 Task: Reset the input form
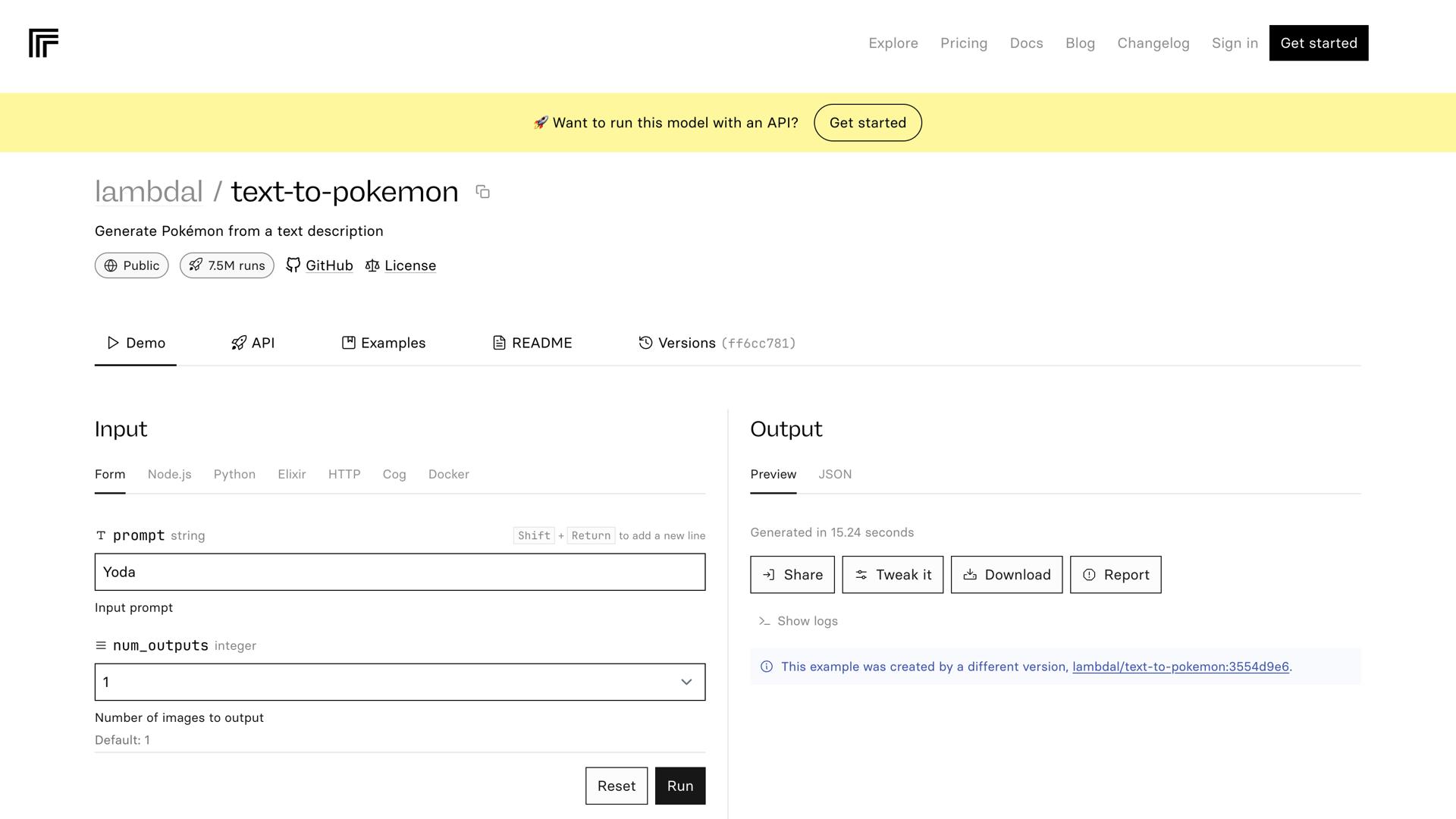click(x=616, y=786)
